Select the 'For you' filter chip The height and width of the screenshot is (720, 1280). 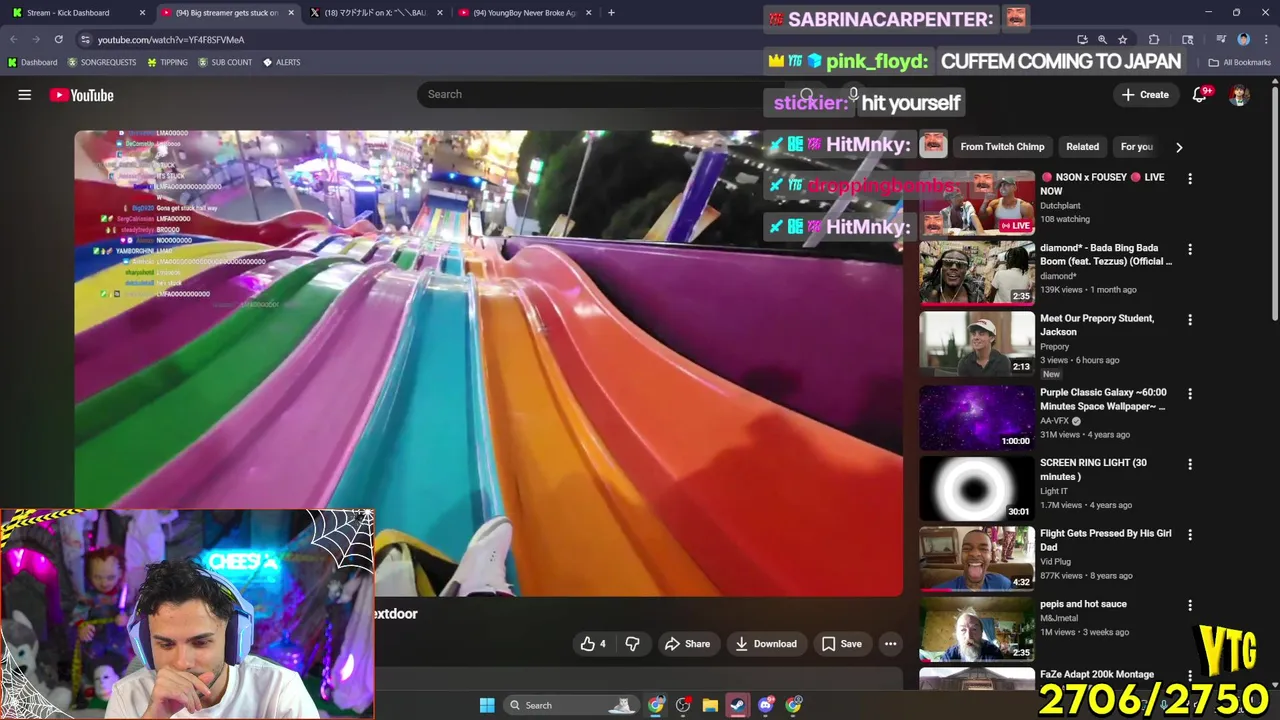[1136, 147]
